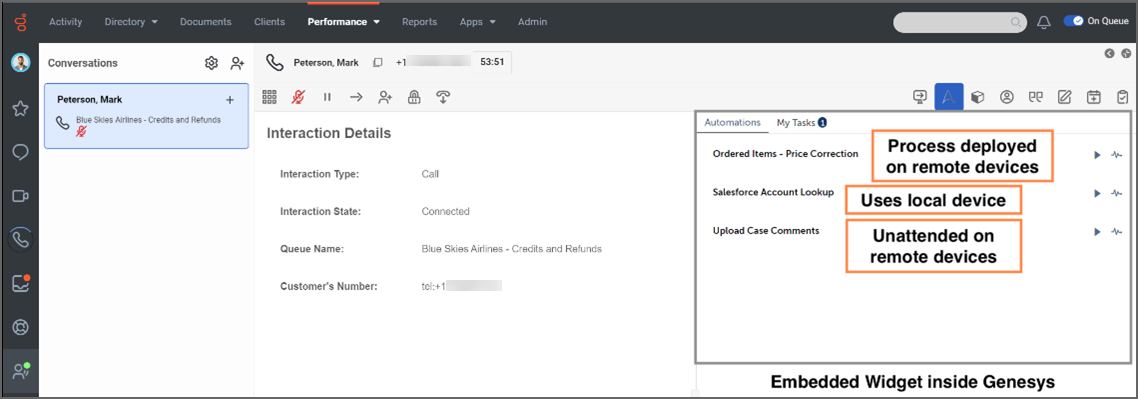1138x399 pixels.
Task: Open the wrap-up clipboard check icon
Action: [1122, 96]
